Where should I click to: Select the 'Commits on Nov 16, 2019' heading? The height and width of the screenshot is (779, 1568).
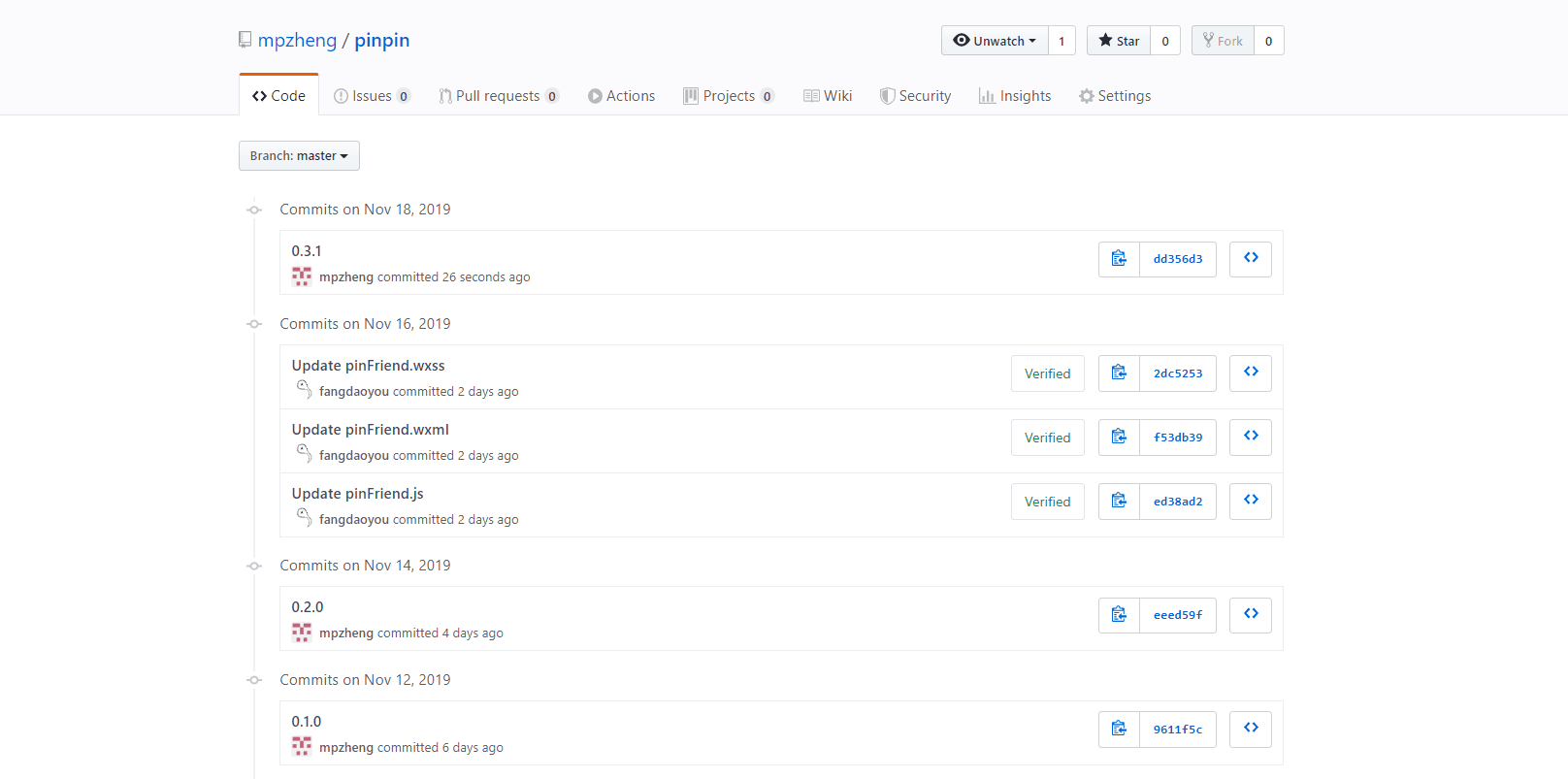point(365,324)
